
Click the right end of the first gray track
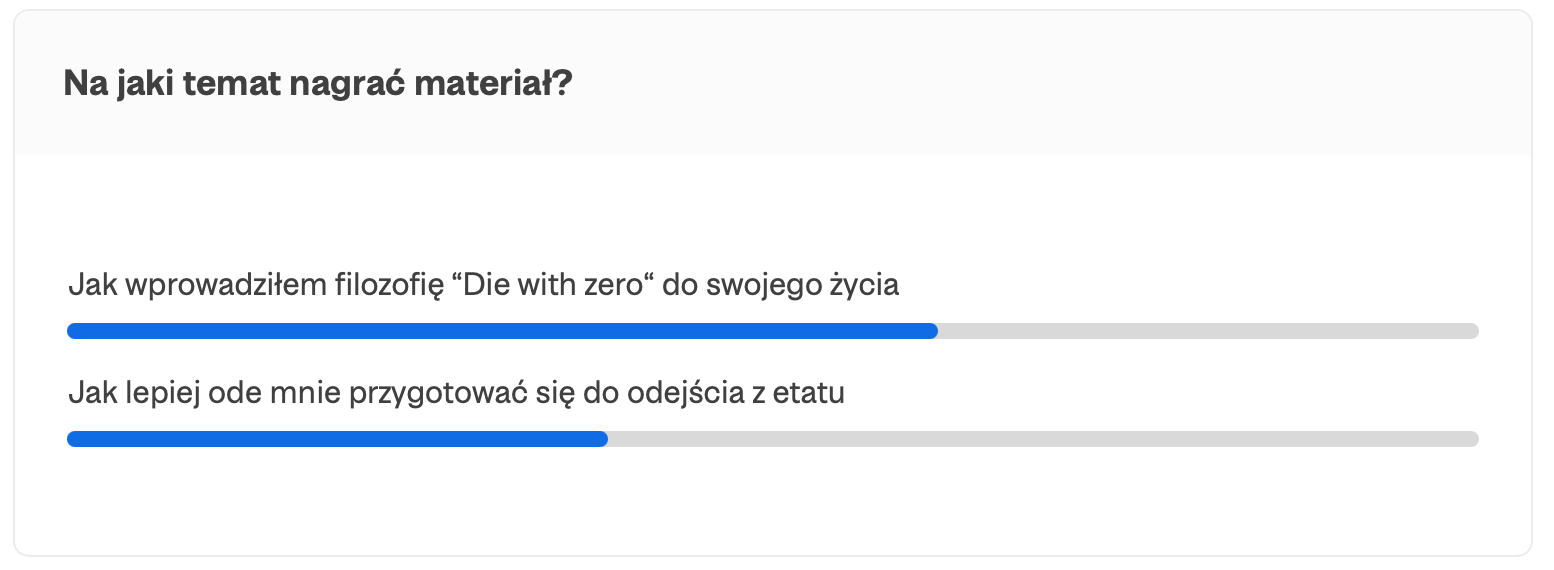tap(1472, 331)
